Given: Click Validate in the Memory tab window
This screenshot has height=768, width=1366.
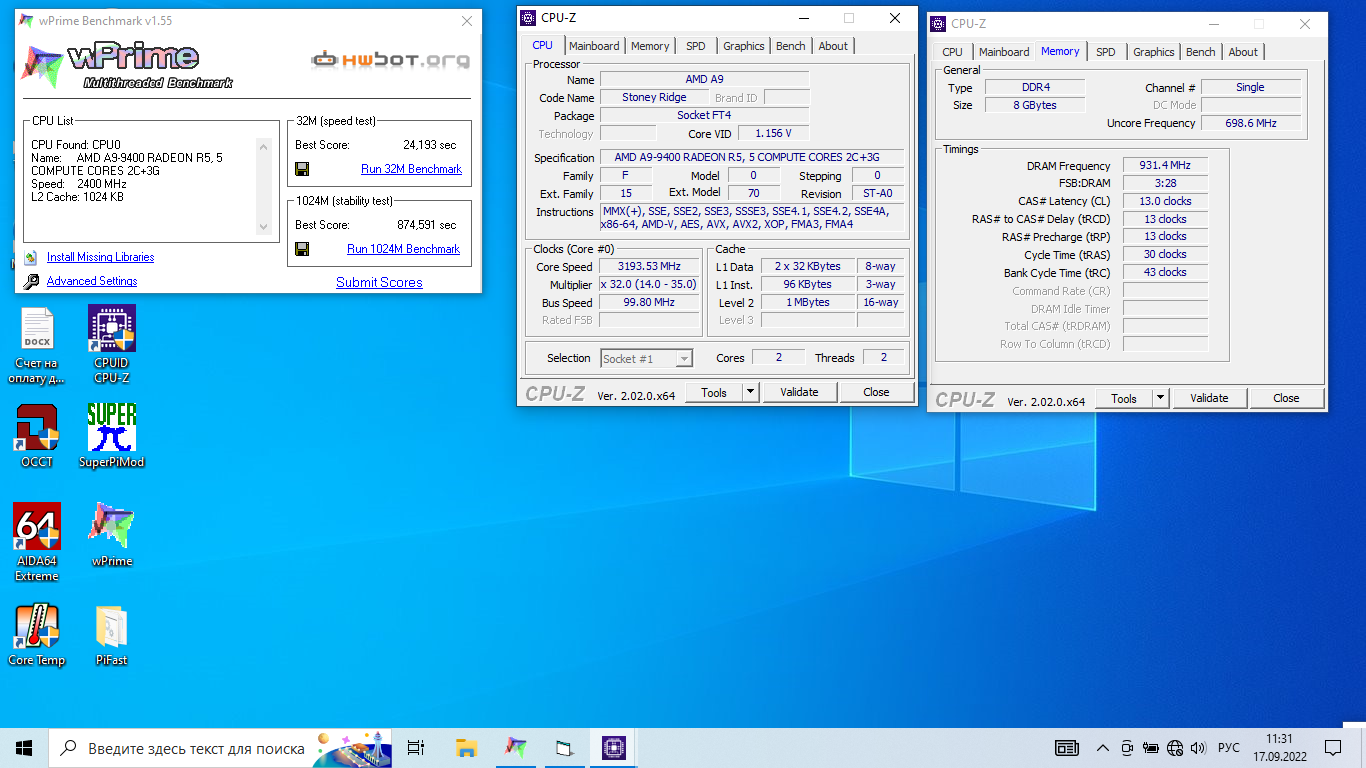Looking at the screenshot, I should pyautogui.click(x=1209, y=398).
